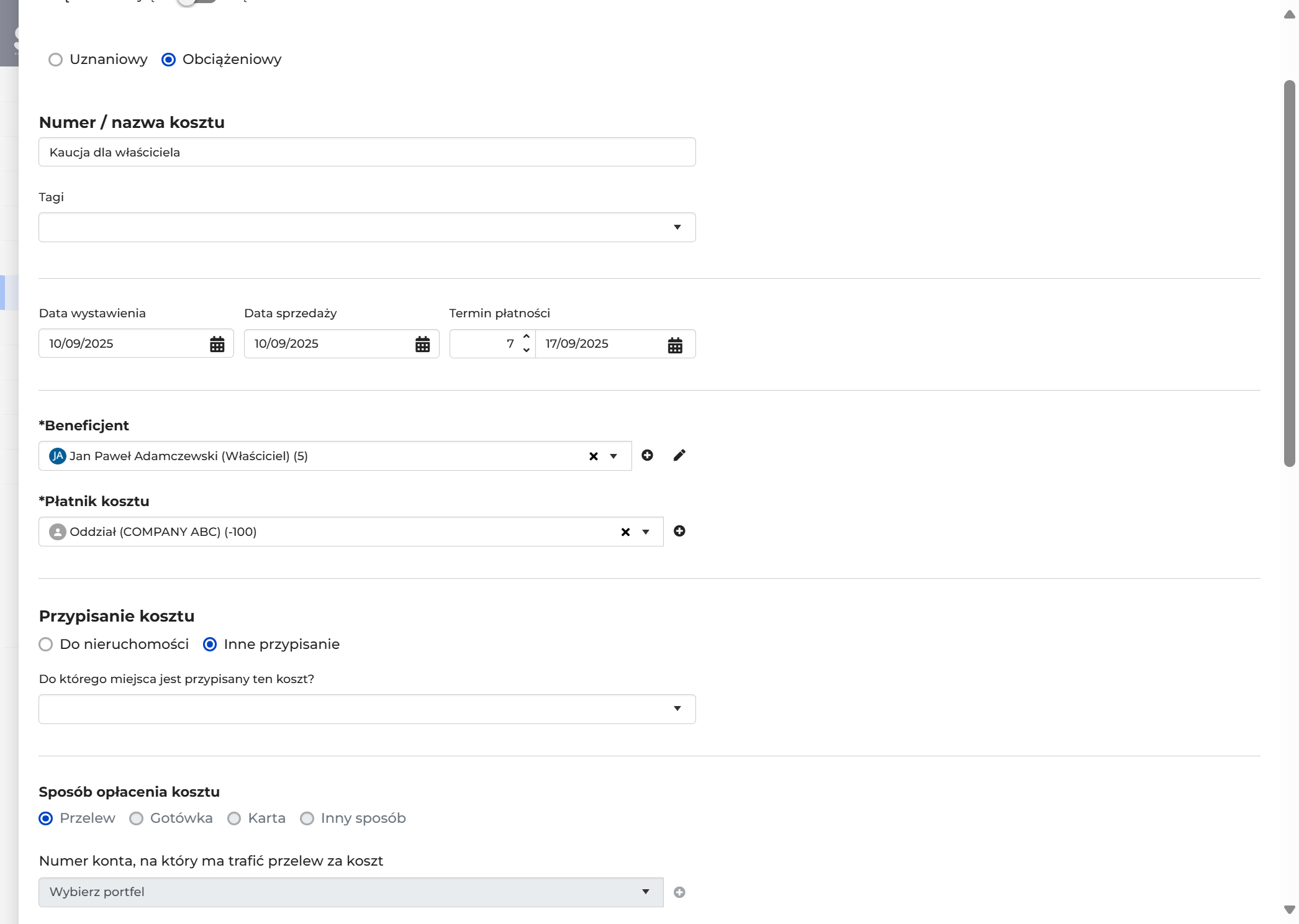Select Inny sposób payment method
1299x924 pixels.
(x=307, y=818)
